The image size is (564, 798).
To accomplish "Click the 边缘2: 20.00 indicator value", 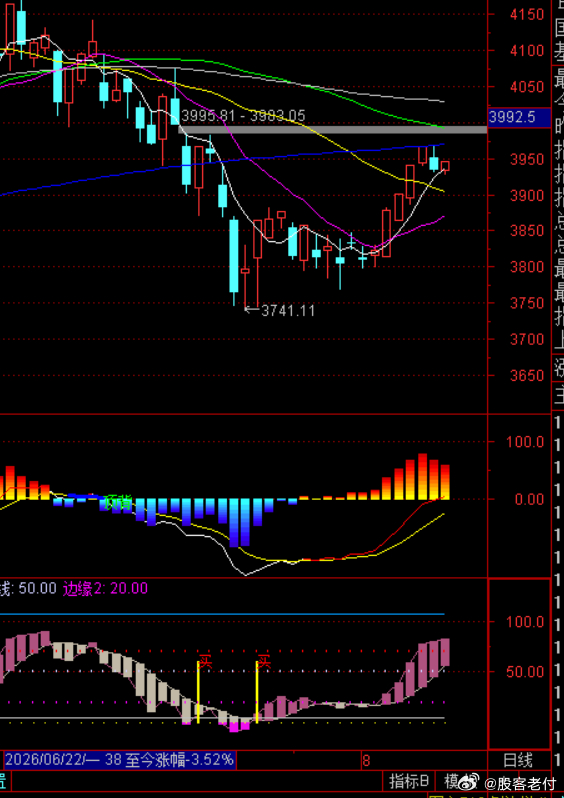I will tap(105, 589).
